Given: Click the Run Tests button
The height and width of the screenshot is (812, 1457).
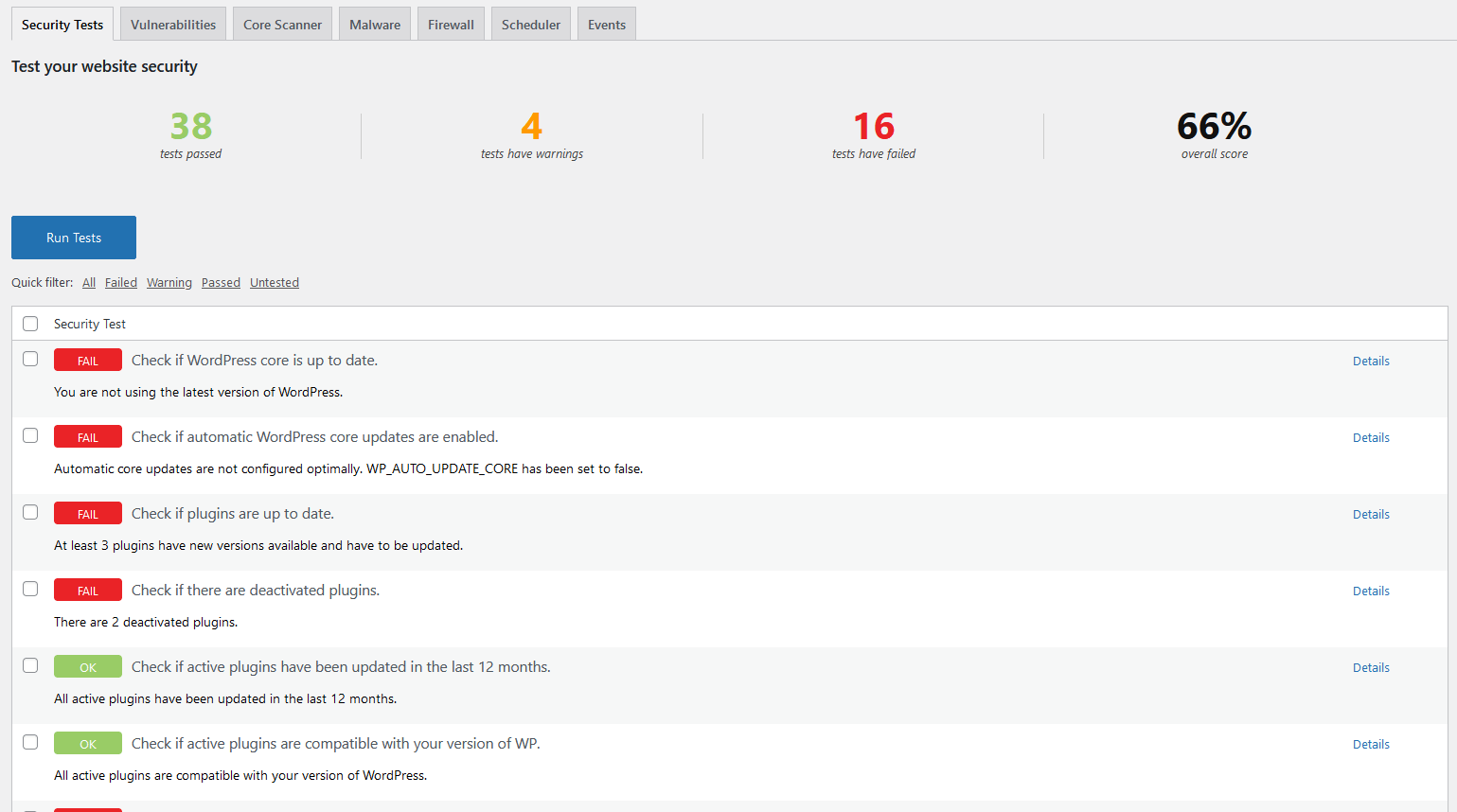Looking at the screenshot, I should point(74,238).
